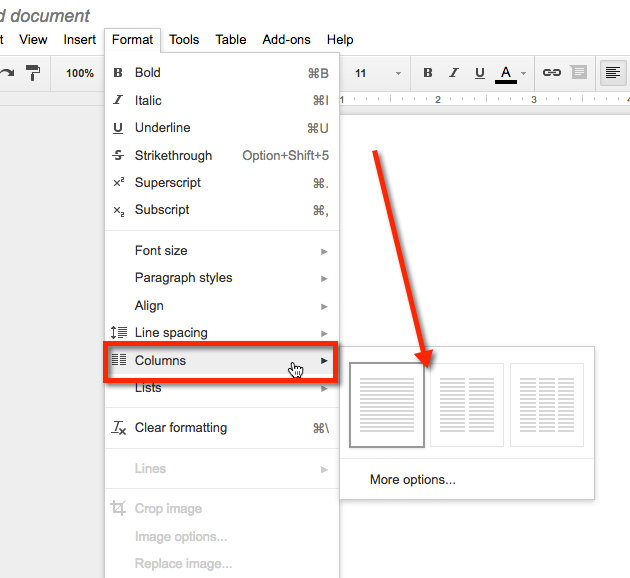Click the insert comment icon in toolbar

tap(579, 72)
